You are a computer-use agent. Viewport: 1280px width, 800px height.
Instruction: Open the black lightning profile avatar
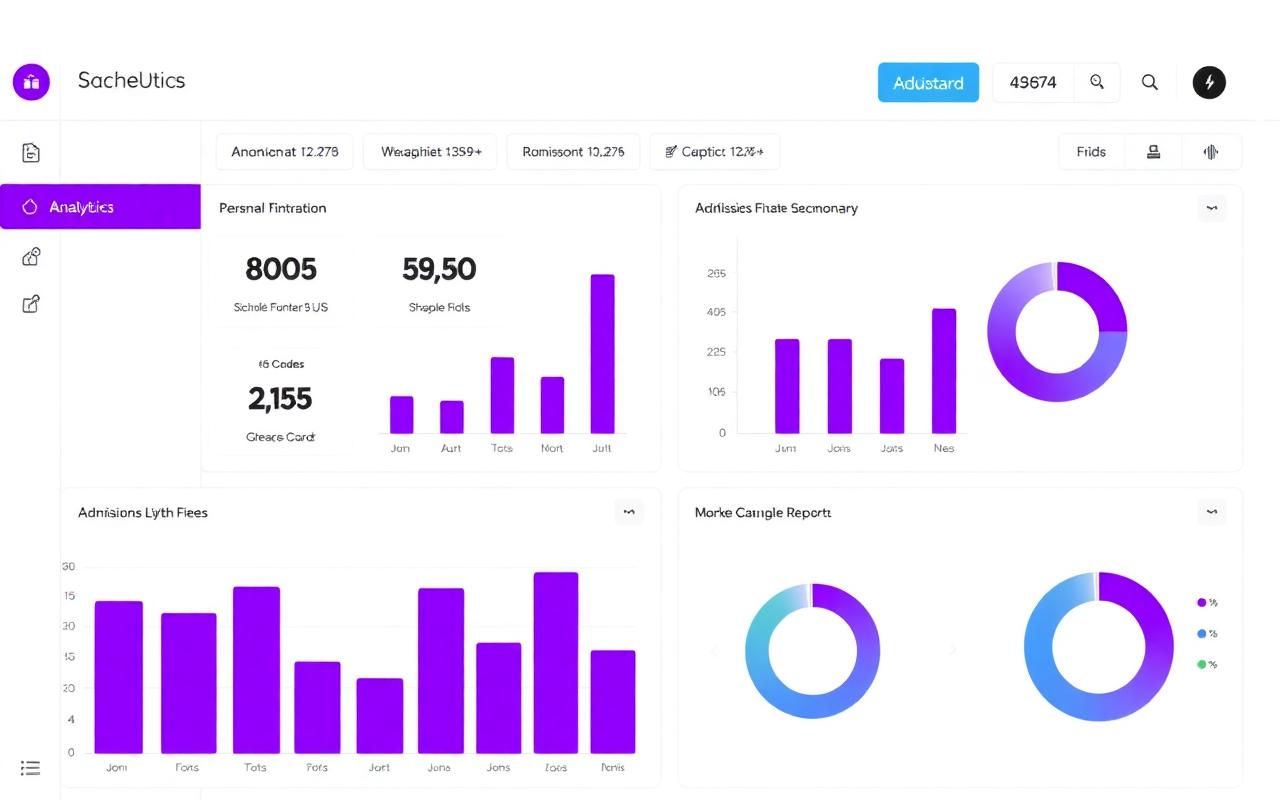1209,82
